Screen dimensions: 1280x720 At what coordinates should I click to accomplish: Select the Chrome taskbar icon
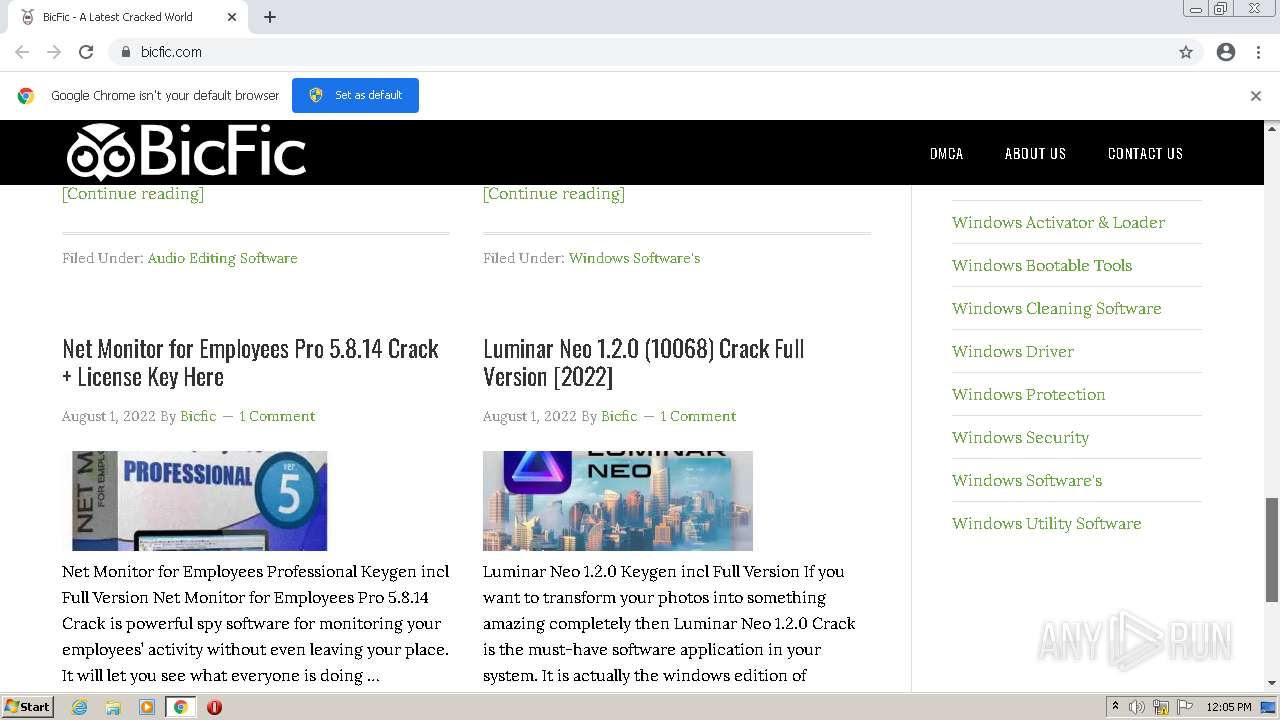click(x=180, y=707)
